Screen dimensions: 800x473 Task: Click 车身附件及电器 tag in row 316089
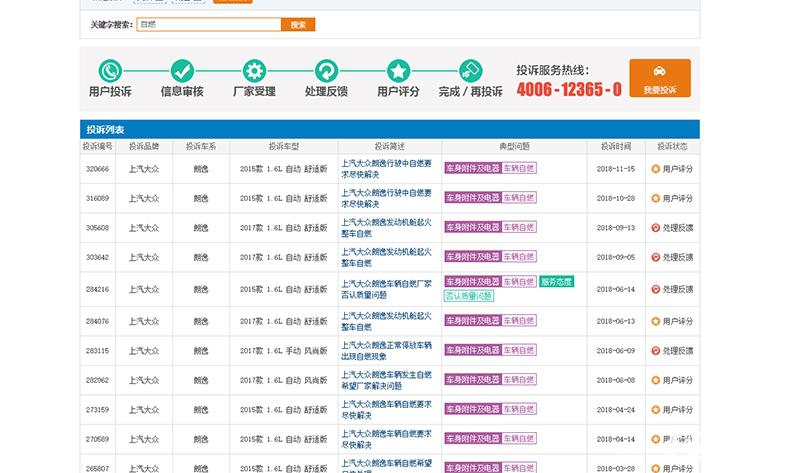471,198
